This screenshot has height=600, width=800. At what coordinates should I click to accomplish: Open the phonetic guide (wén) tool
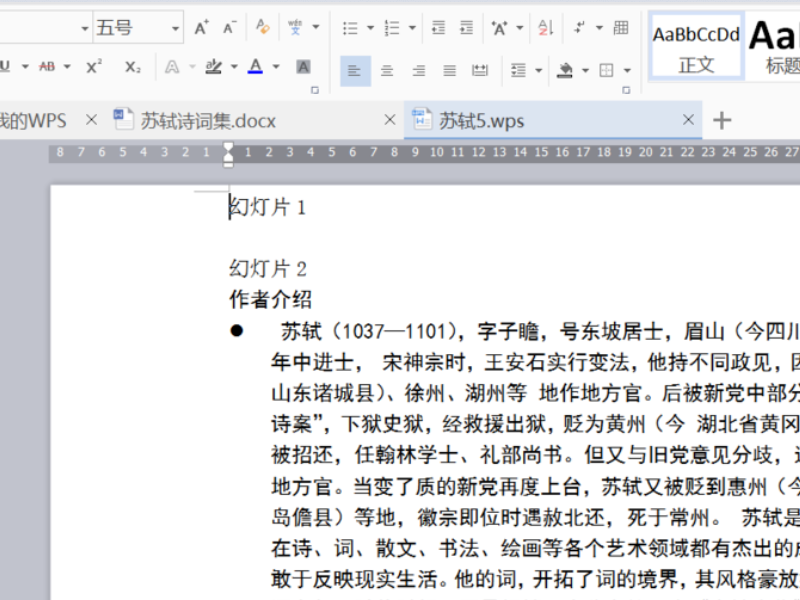tap(295, 27)
